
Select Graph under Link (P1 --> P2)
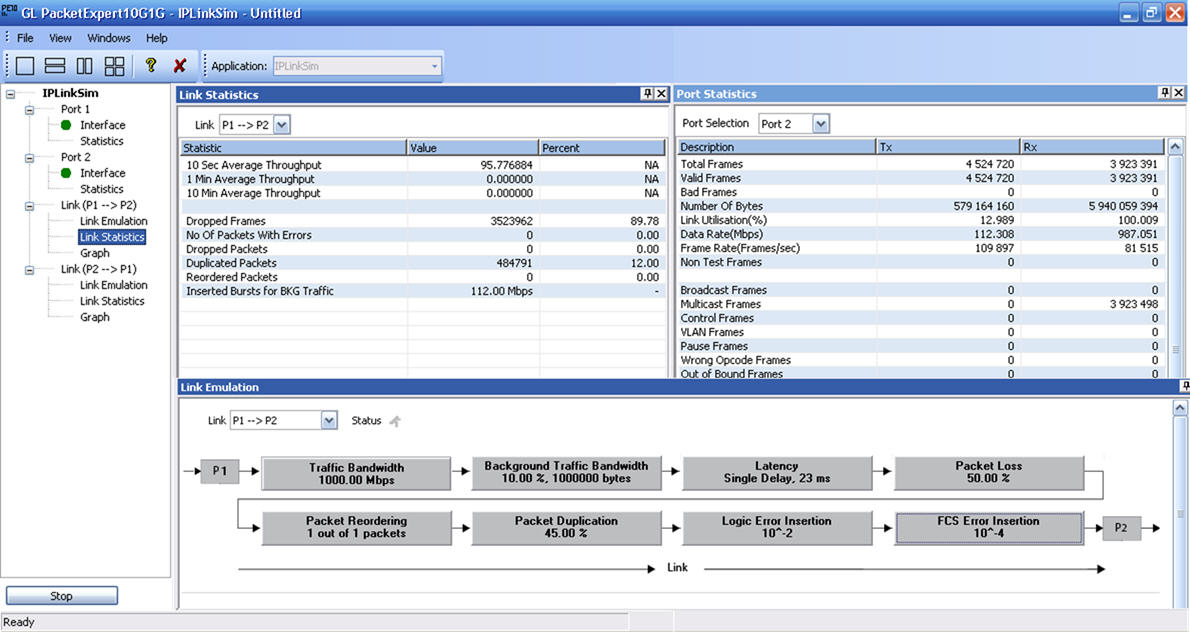(x=95, y=253)
